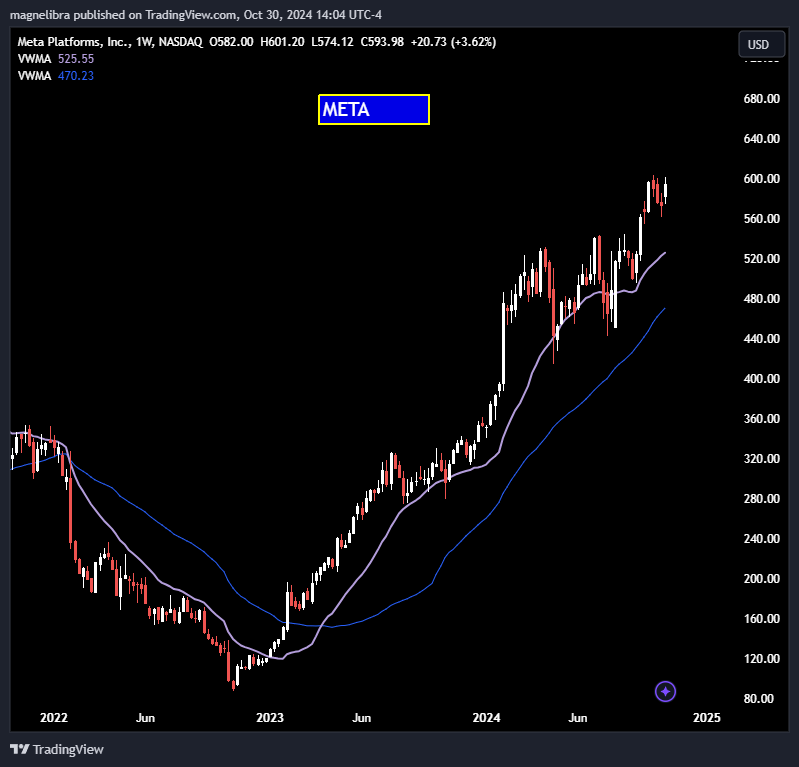
Task: Click the 440.00 price axis label
Action: point(761,338)
